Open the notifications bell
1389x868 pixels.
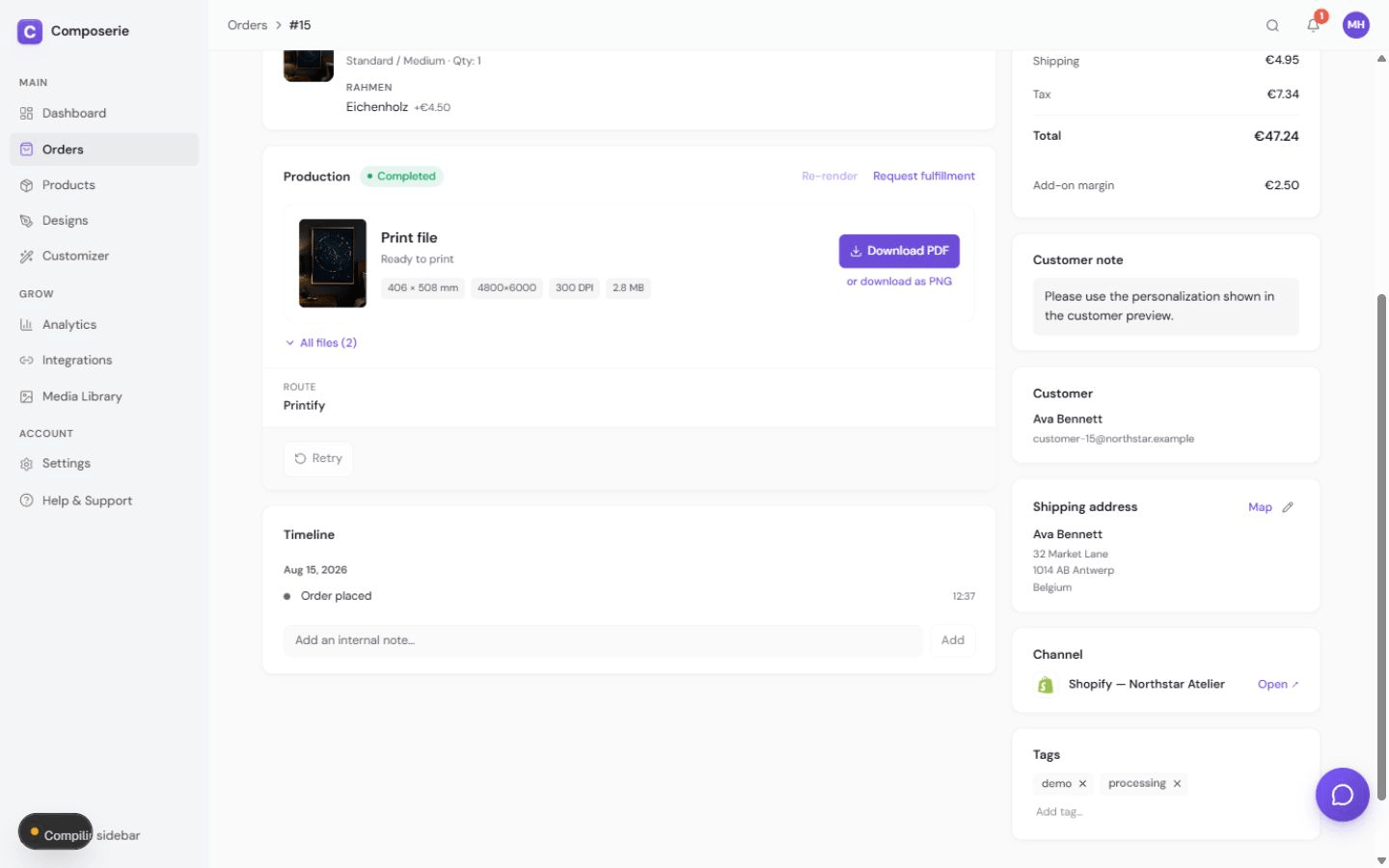click(1313, 25)
